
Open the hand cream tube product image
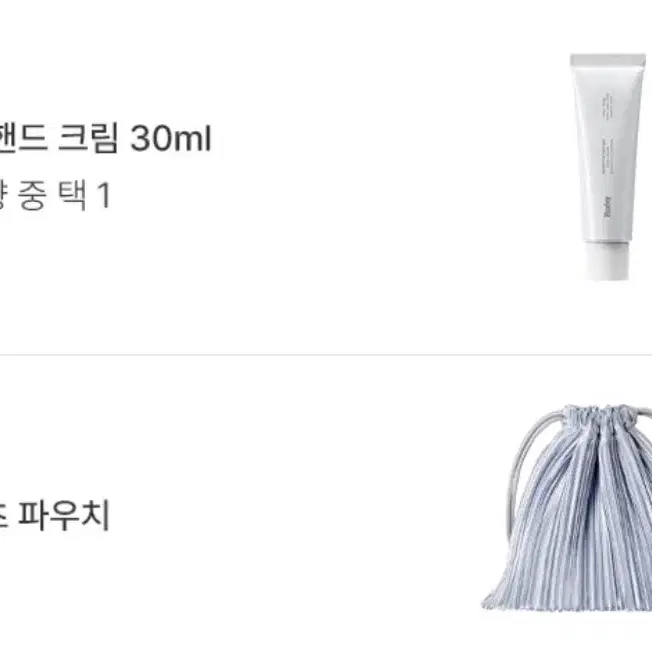608,167
